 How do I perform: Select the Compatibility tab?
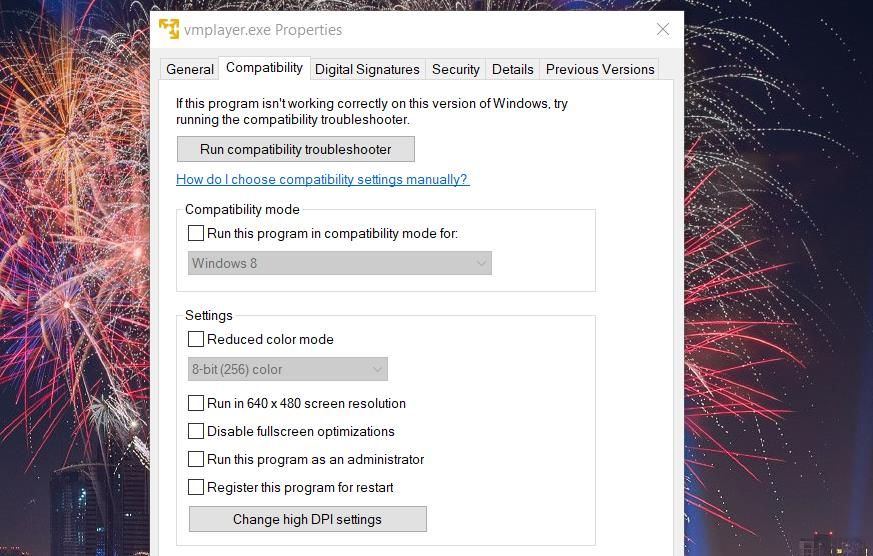pyautogui.click(x=264, y=67)
